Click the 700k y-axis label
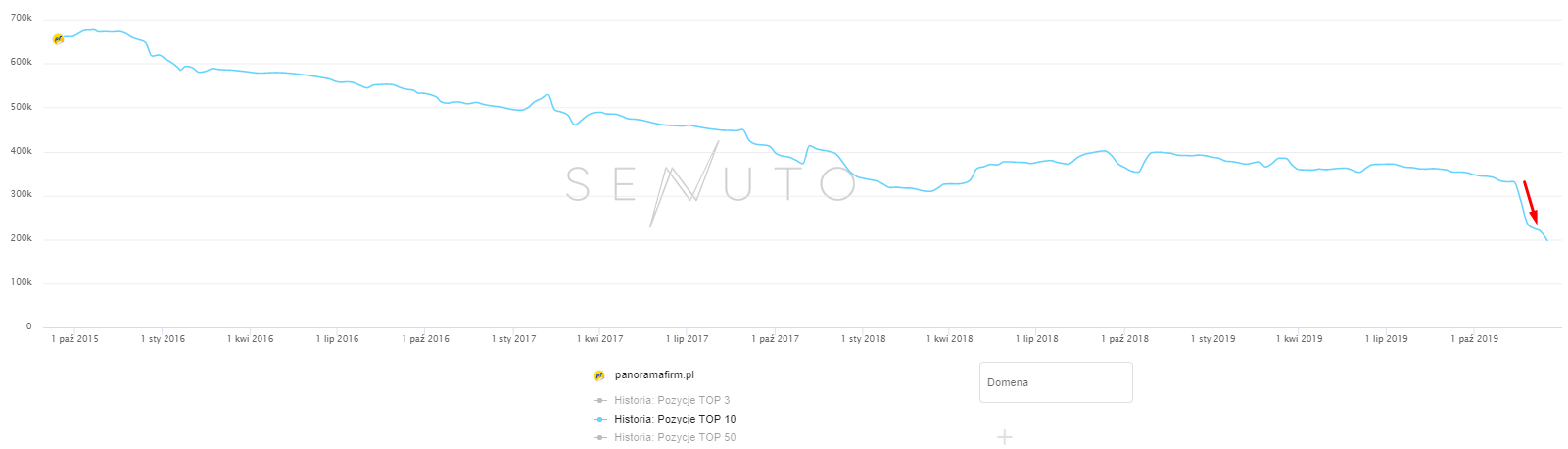 22,19
